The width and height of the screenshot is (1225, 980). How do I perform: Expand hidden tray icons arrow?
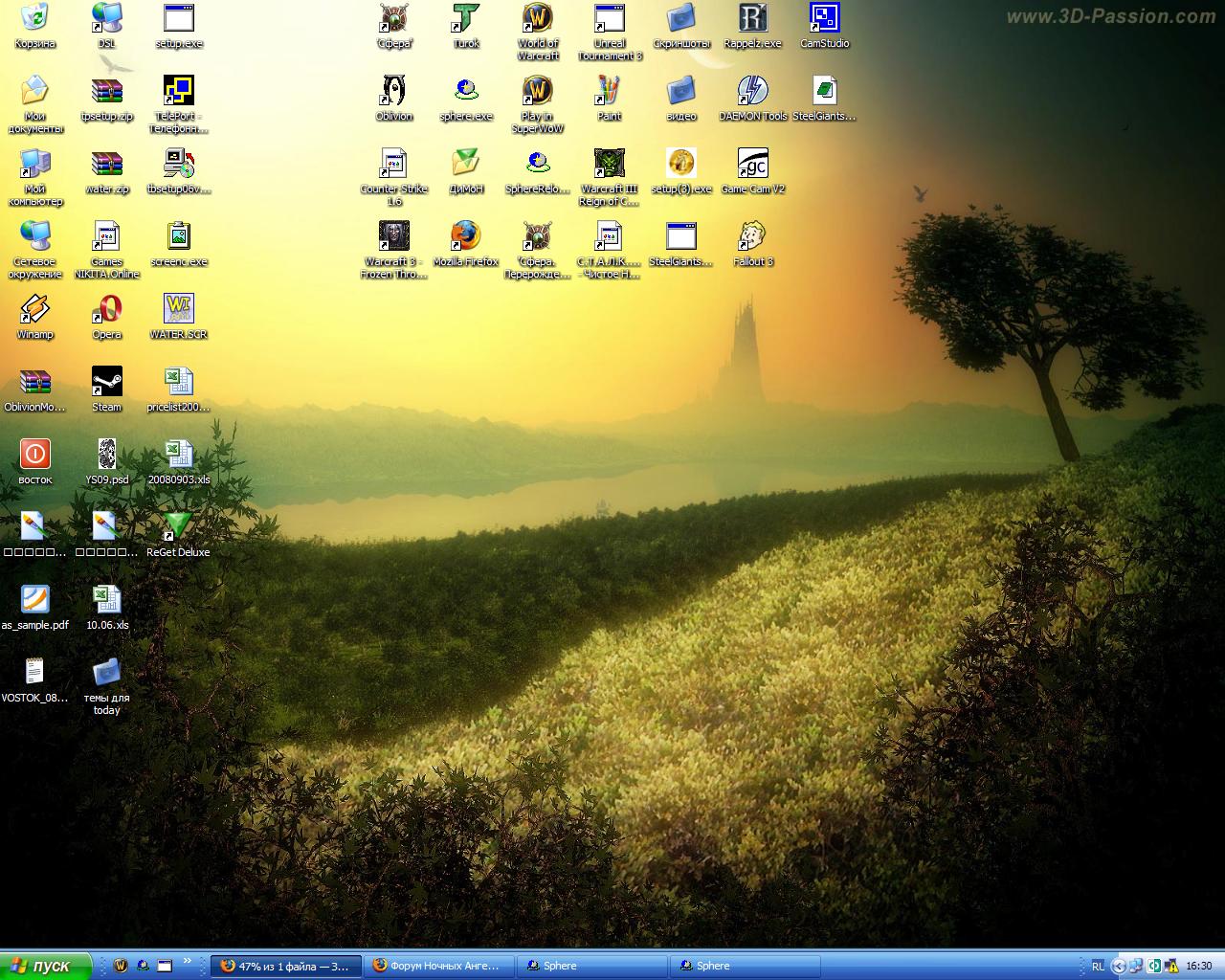1118,966
